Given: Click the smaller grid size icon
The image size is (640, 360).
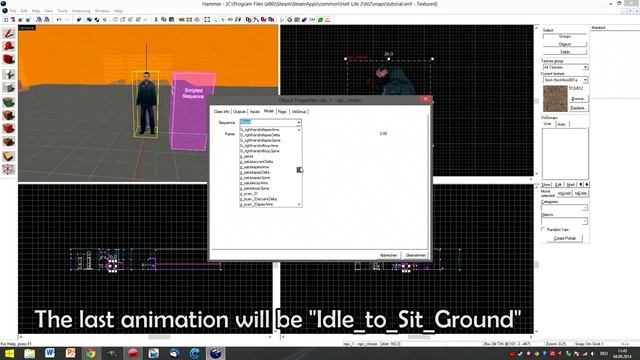Looking at the screenshot, I should [x=20, y=20].
